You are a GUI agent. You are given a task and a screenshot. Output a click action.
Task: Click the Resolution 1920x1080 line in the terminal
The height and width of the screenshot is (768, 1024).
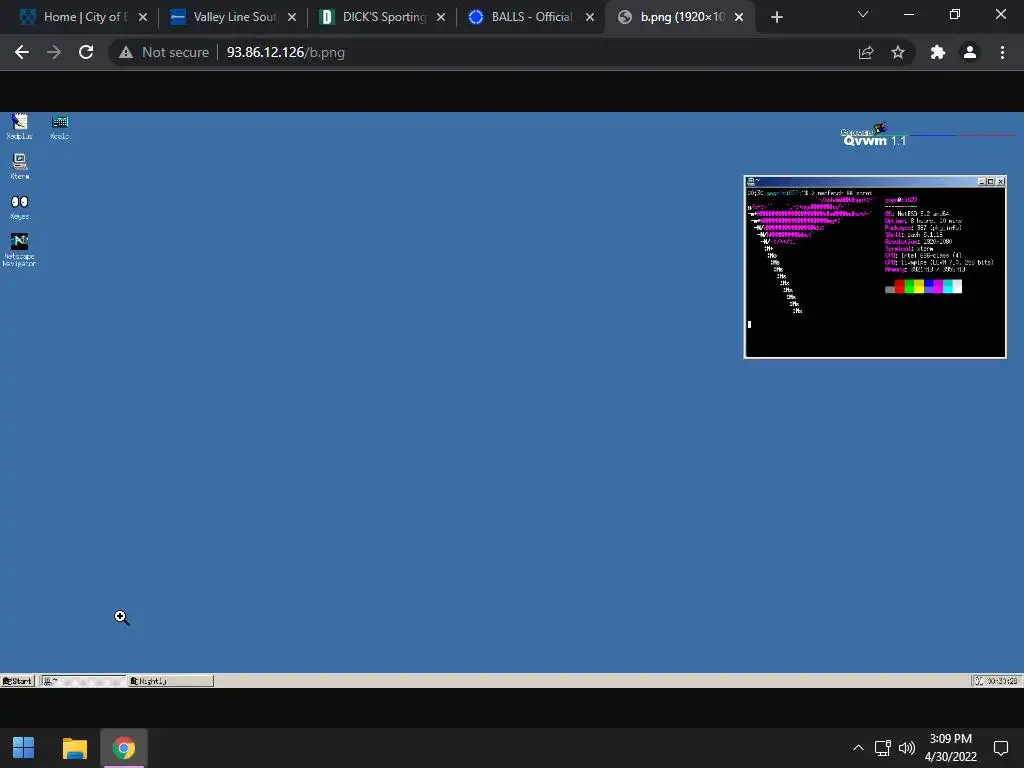[x=918, y=242]
